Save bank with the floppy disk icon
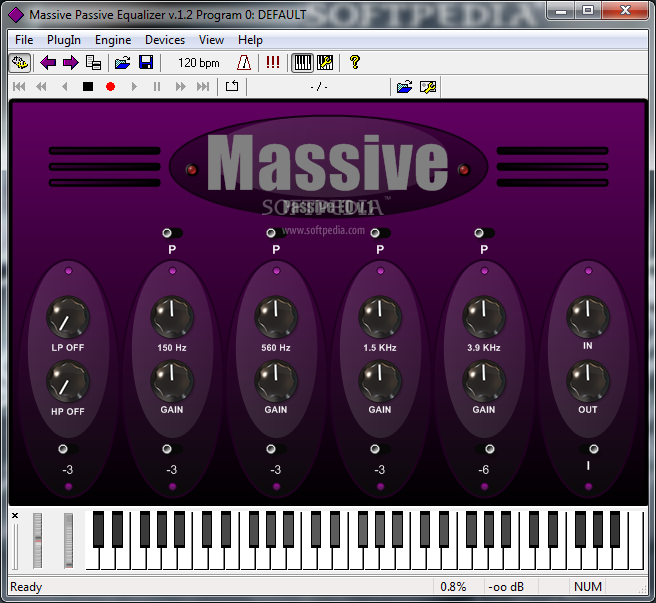Image resolution: width=656 pixels, height=603 pixels. 146,63
